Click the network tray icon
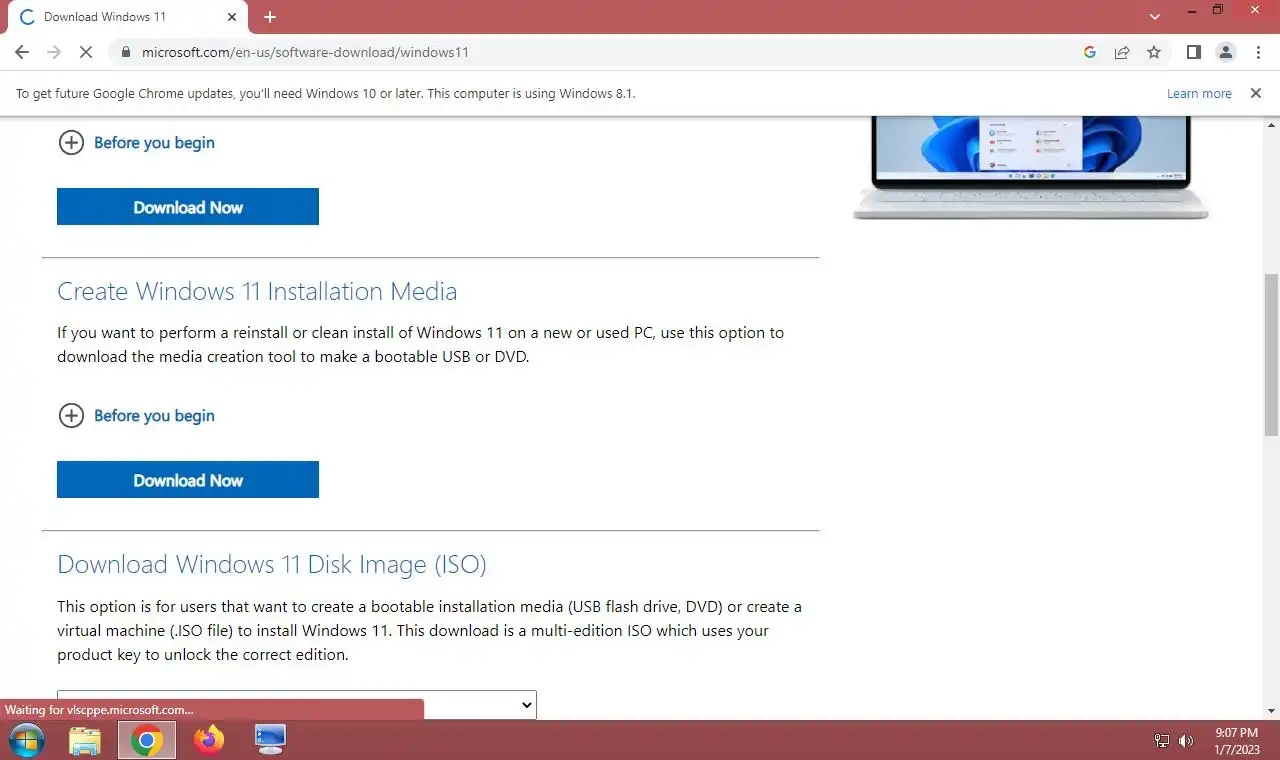This screenshot has width=1280, height=760. tap(1162, 741)
